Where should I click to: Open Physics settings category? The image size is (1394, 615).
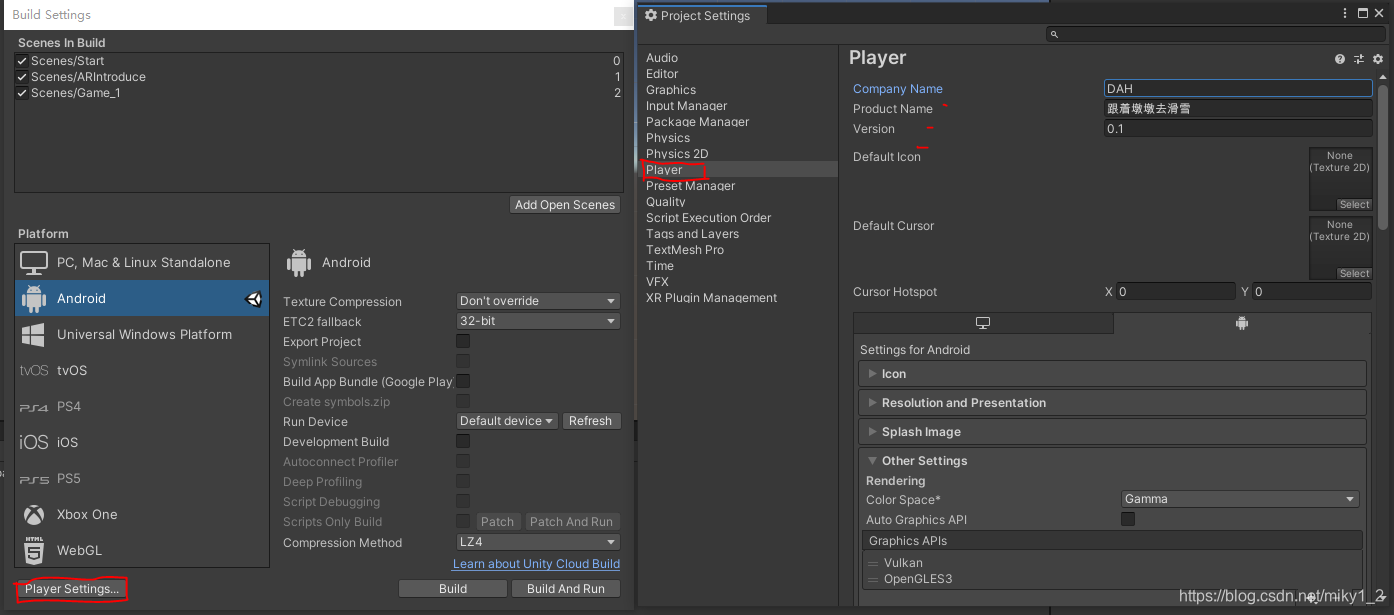click(x=668, y=138)
